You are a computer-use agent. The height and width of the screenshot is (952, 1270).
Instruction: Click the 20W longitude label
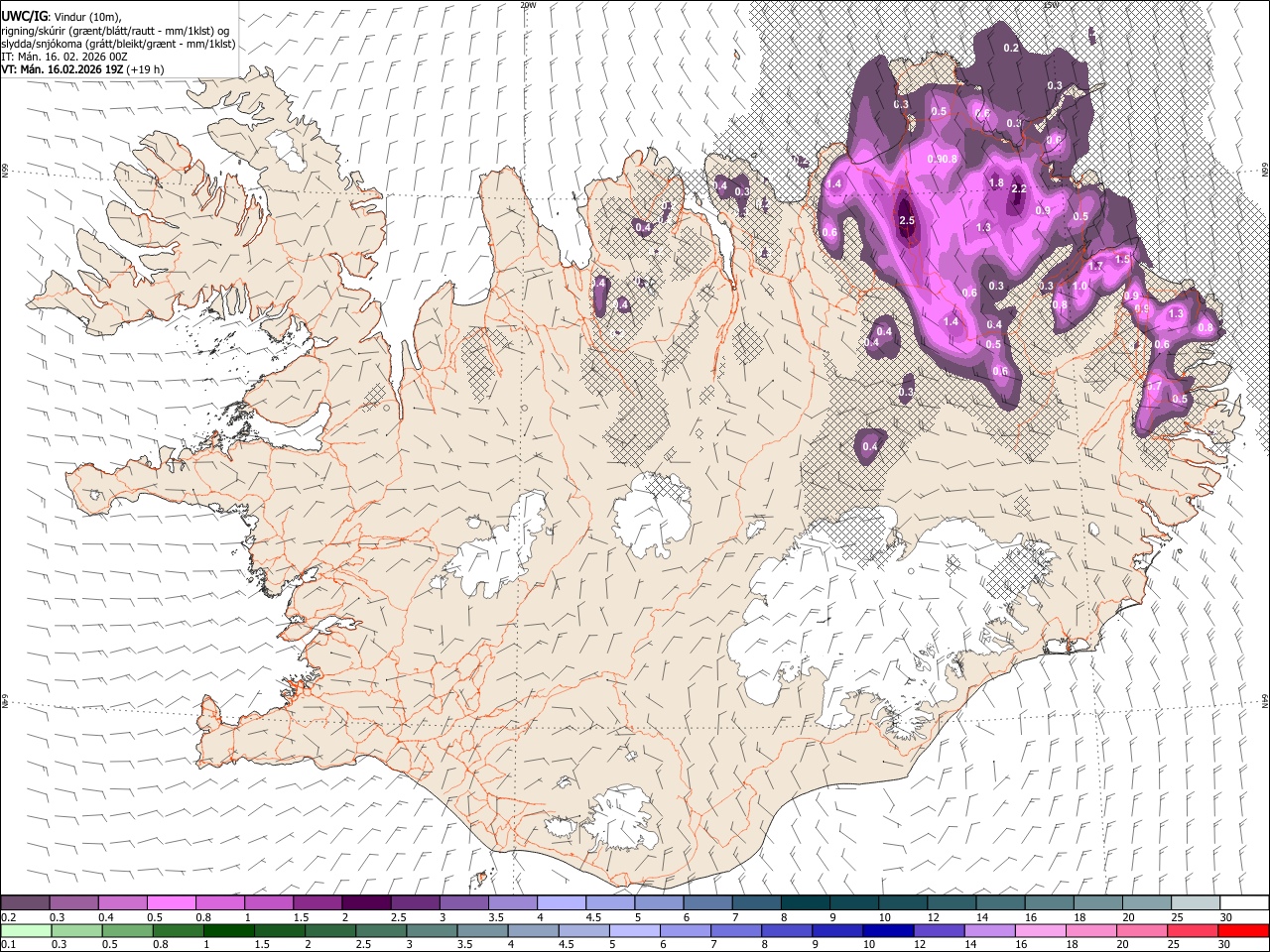(x=528, y=5)
